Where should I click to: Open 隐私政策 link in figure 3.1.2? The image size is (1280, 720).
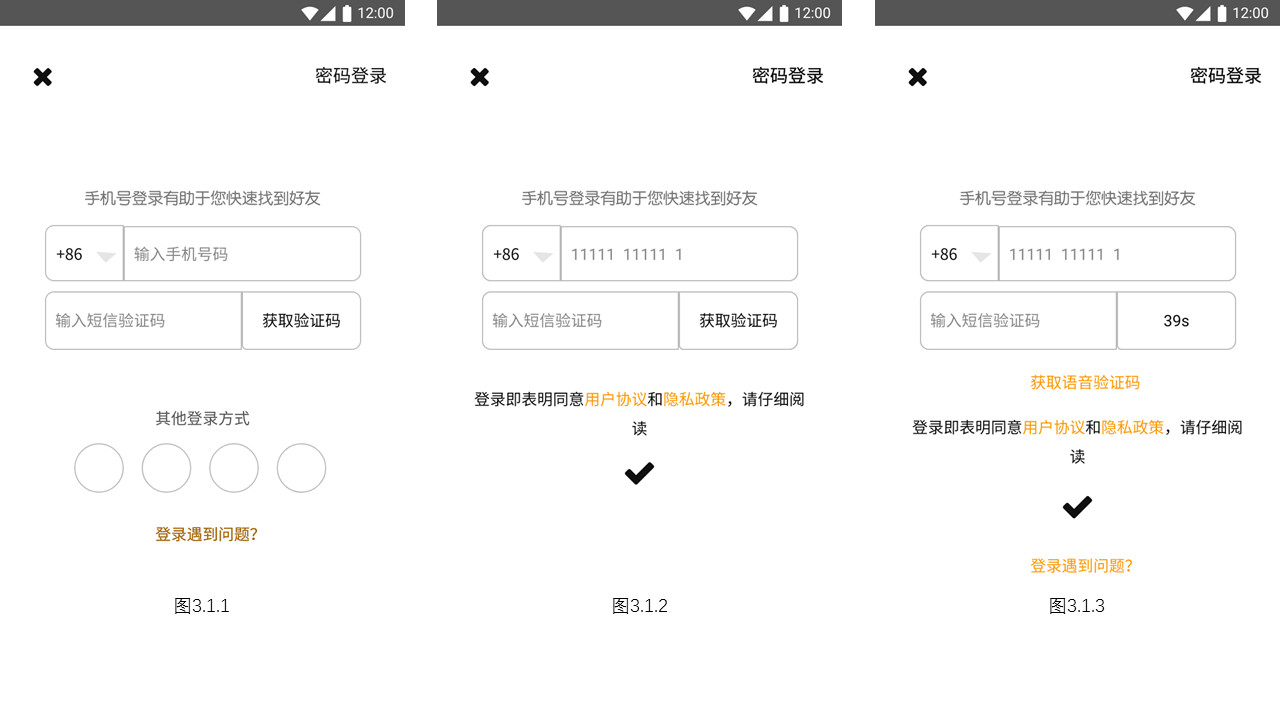695,399
